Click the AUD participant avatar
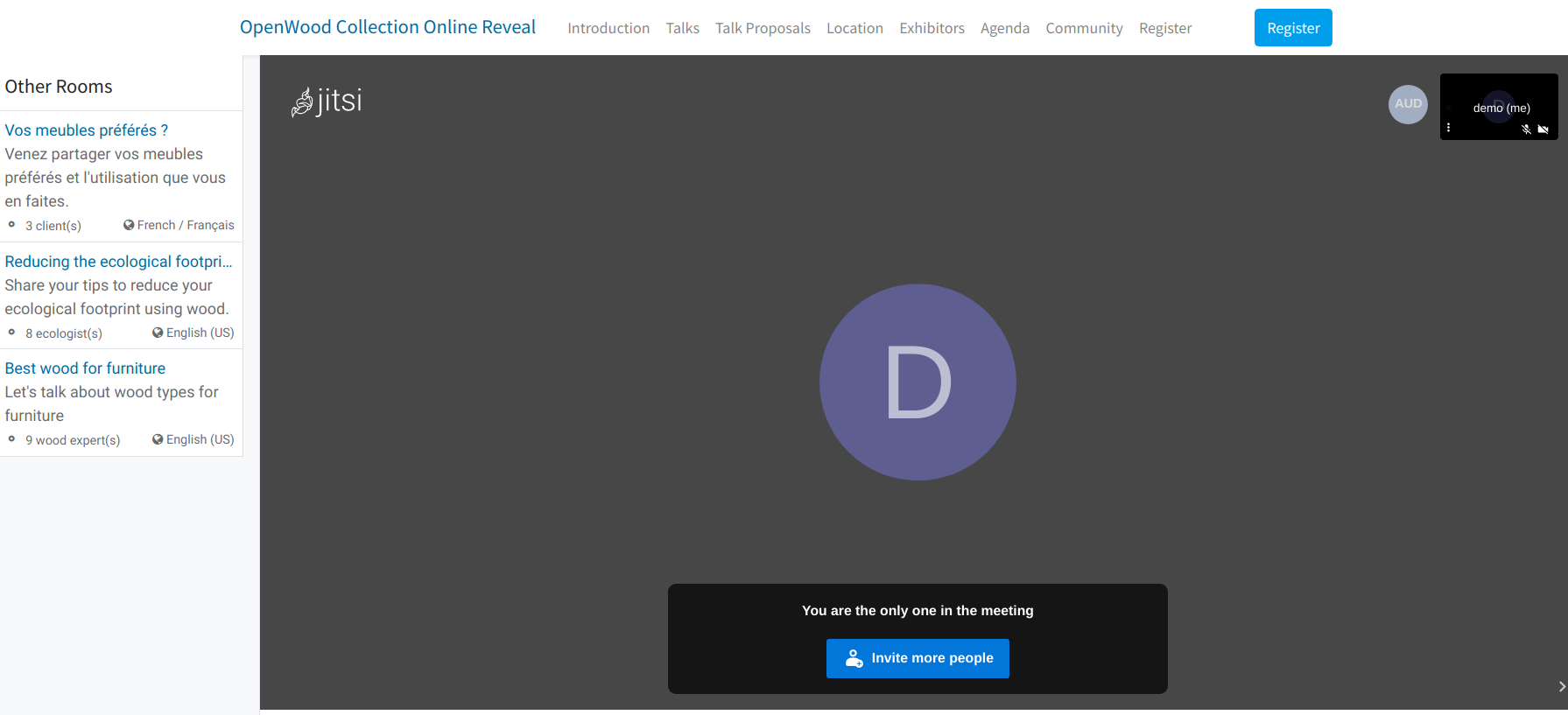This screenshot has height=715, width=1568. [x=1408, y=104]
